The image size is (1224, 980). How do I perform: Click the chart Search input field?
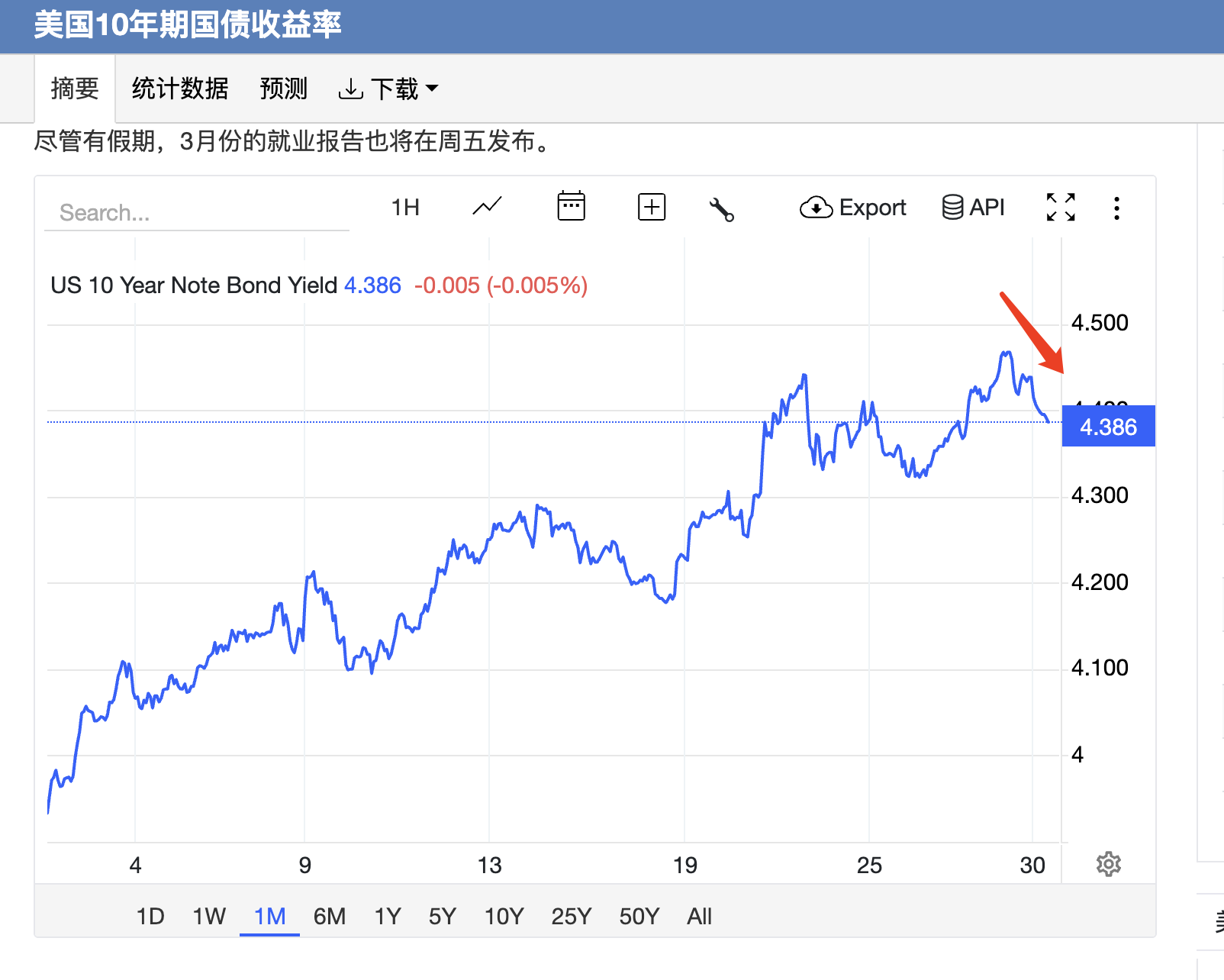[x=197, y=213]
